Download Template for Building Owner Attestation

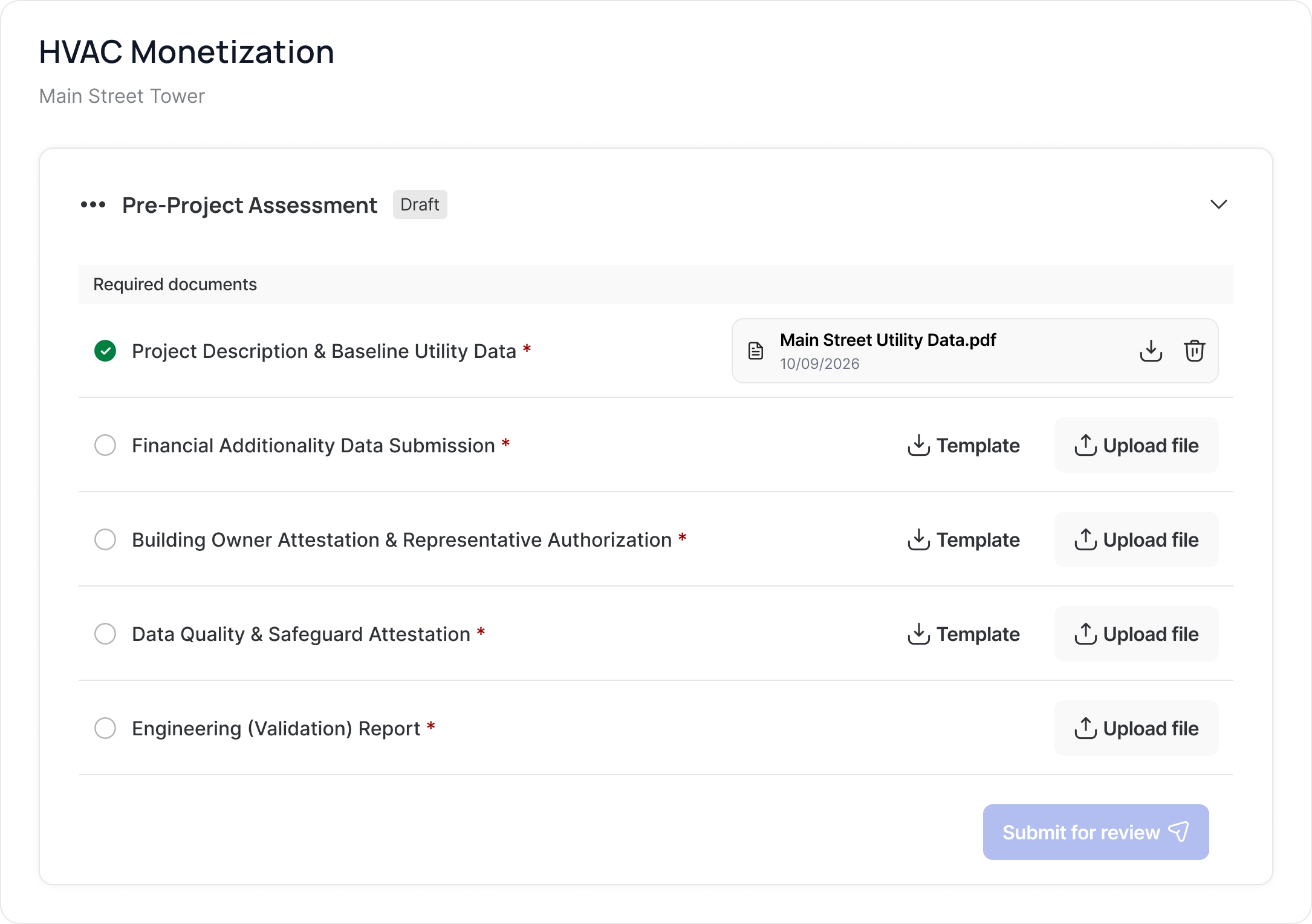(x=963, y=539)
